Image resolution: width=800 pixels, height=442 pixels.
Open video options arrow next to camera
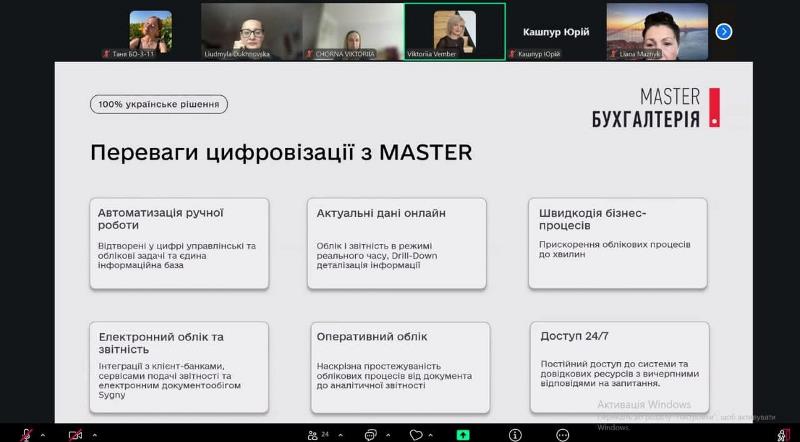coord(94,435)
